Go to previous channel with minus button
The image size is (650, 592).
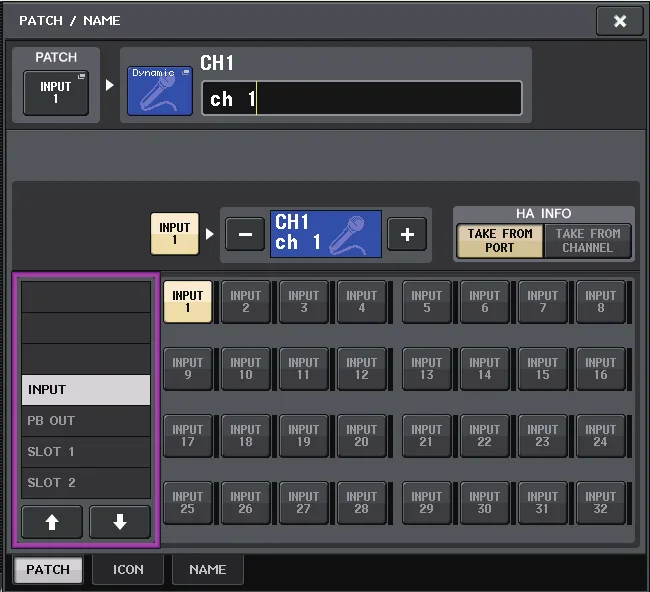click(x=245, y=234)
